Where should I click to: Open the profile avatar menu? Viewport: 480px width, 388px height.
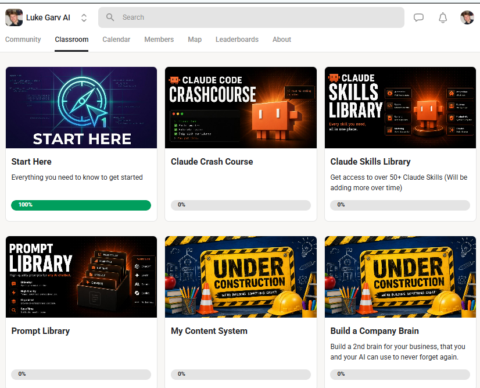click(x=467, y=17)
